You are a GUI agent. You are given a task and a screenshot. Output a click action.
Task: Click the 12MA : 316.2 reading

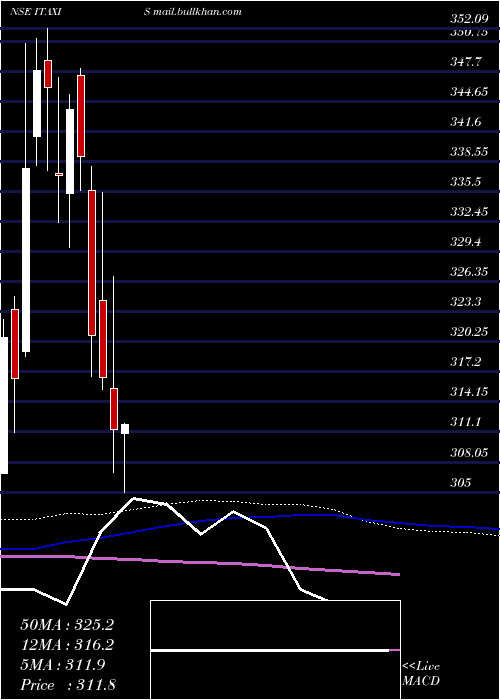[67, 645]
